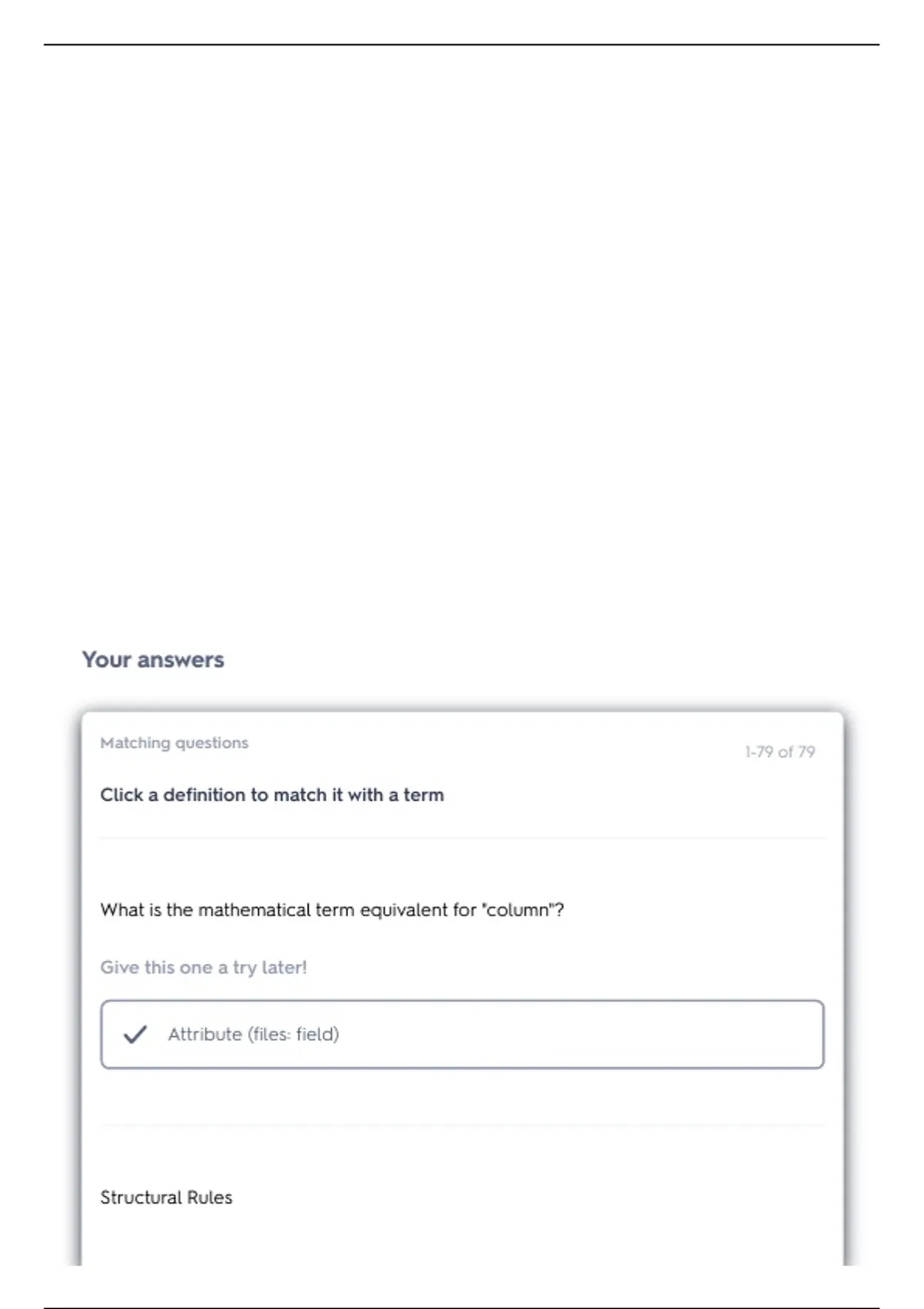The width and height of the screenshot is (924, 1309).
Task: Click the divider line above Structural Rules
Action: point(462,1126)
